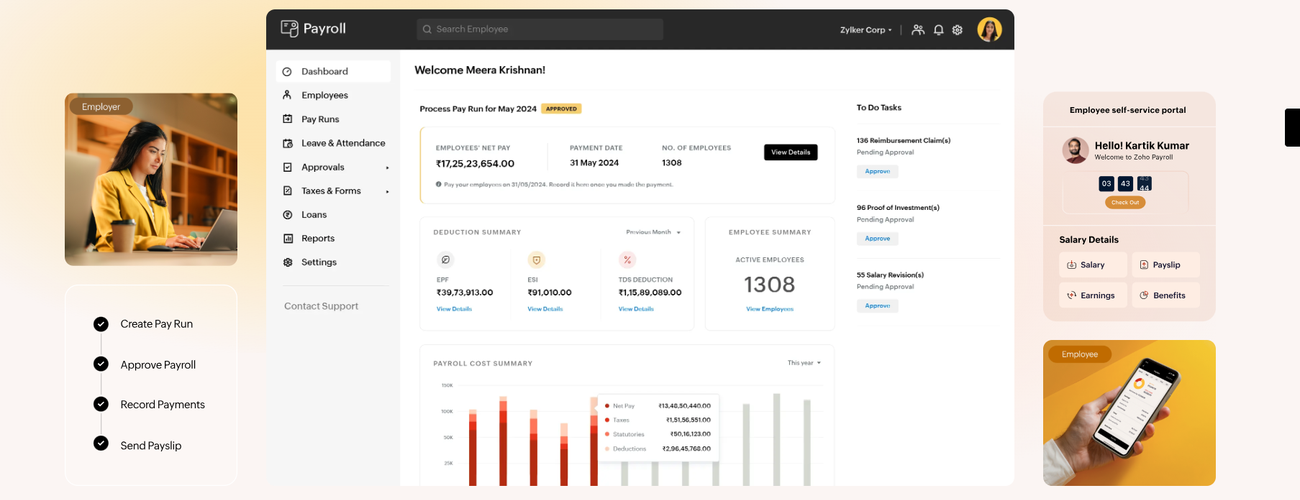Open View Details under TDS Deduction
Viewport: 1300px width, 500px height.
636,309
